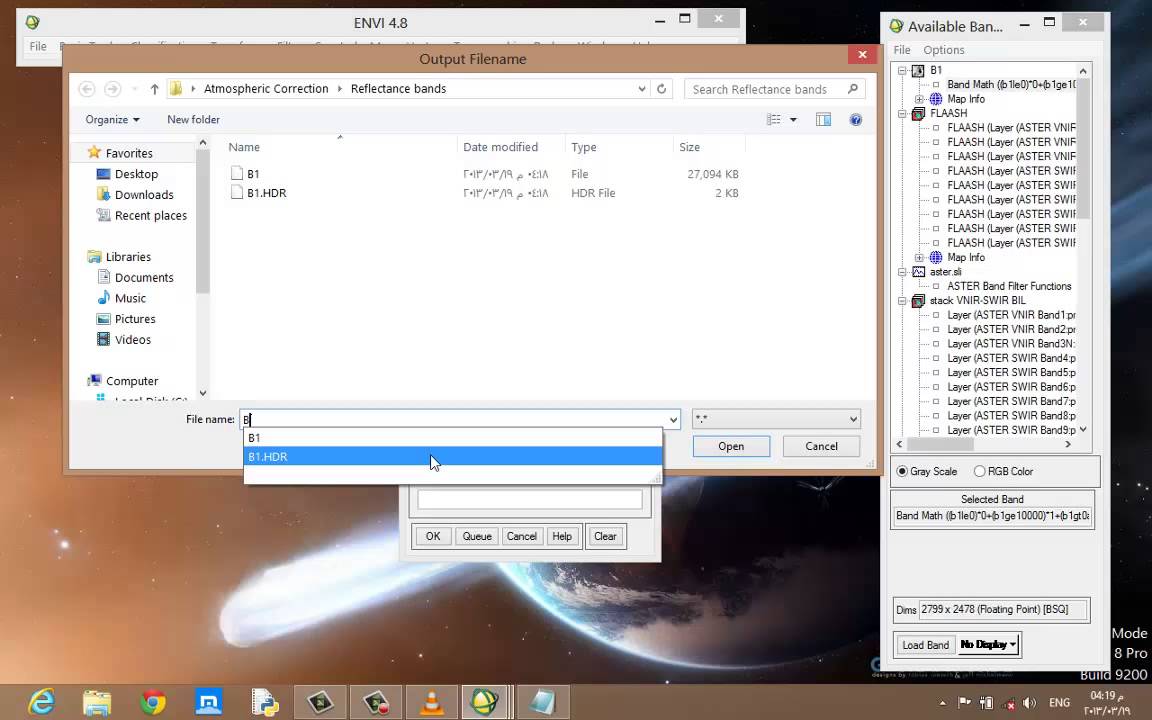Screen dimensions: 1152x720
Task: Open Videos library in sidebar
Action: 132,339
